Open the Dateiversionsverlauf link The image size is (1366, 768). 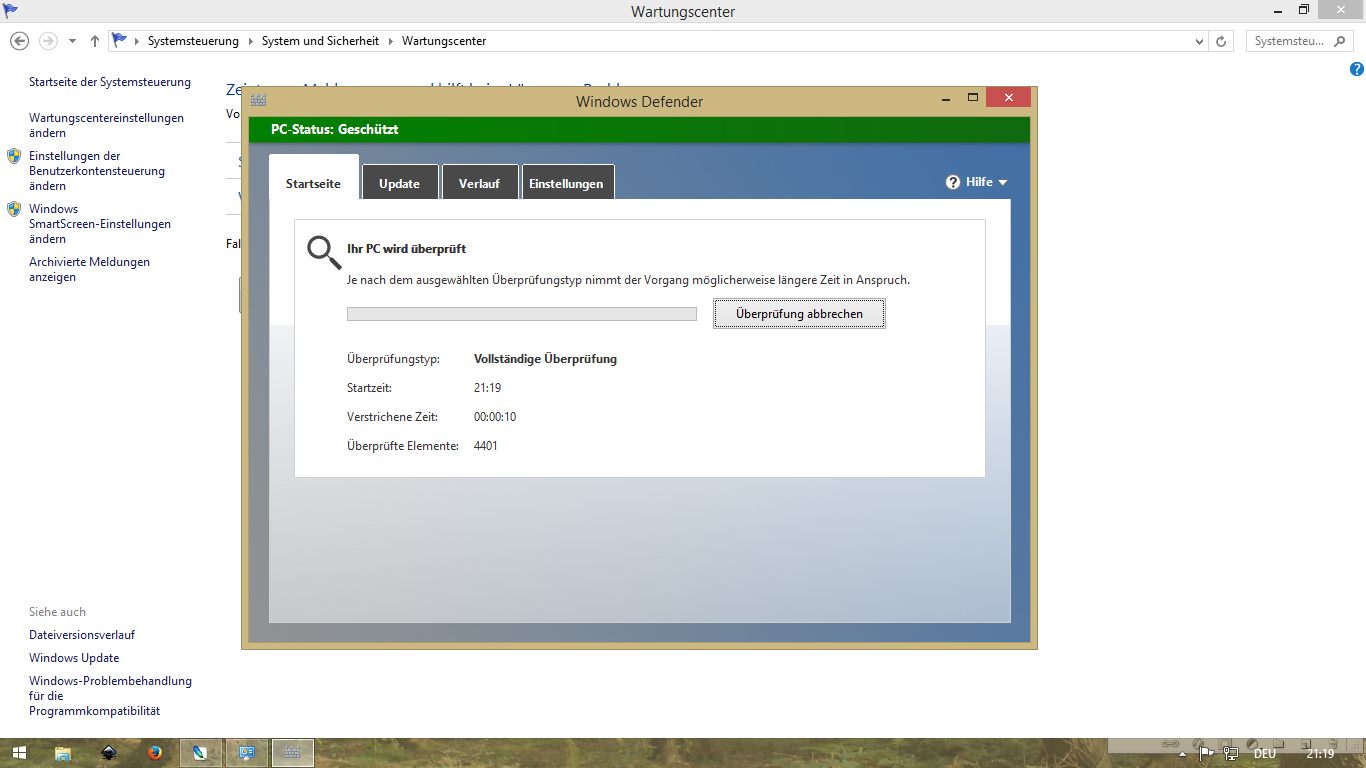coord(82,635)
